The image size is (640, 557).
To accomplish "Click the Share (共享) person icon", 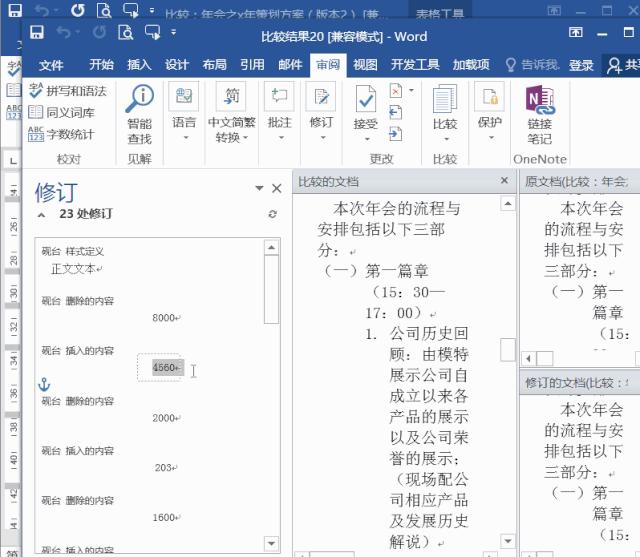I will (614, 65).
